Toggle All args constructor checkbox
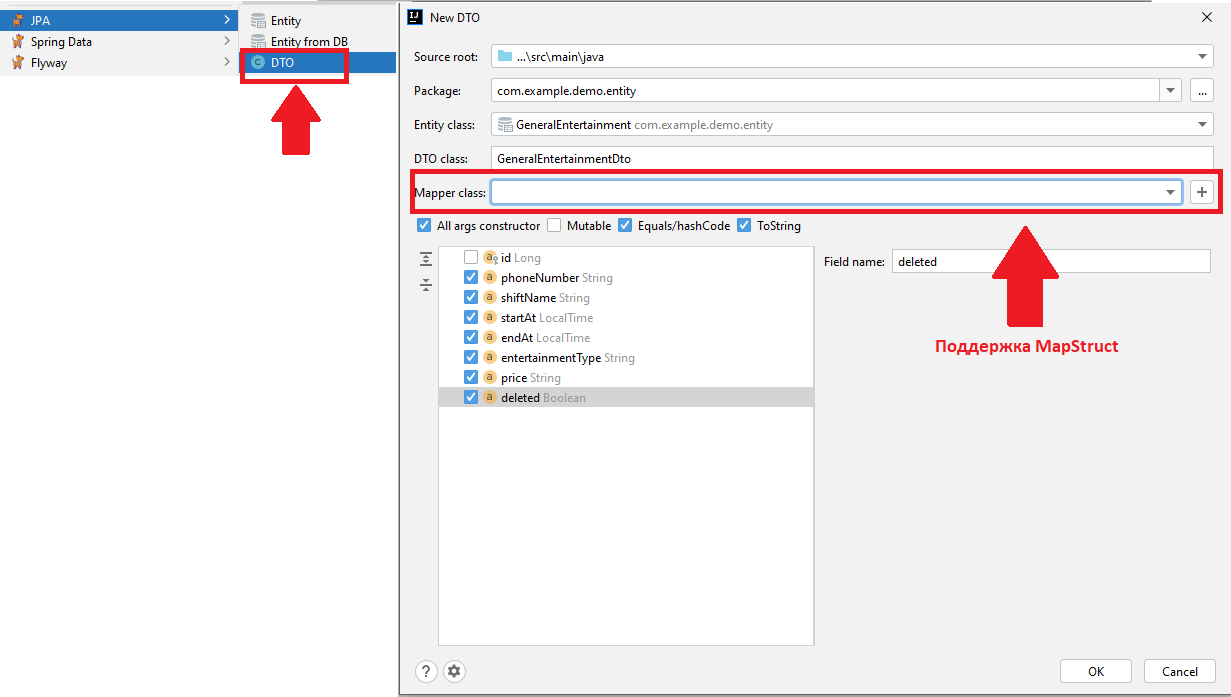Screen dimensions: 1231x697 [x=424, y=226]
